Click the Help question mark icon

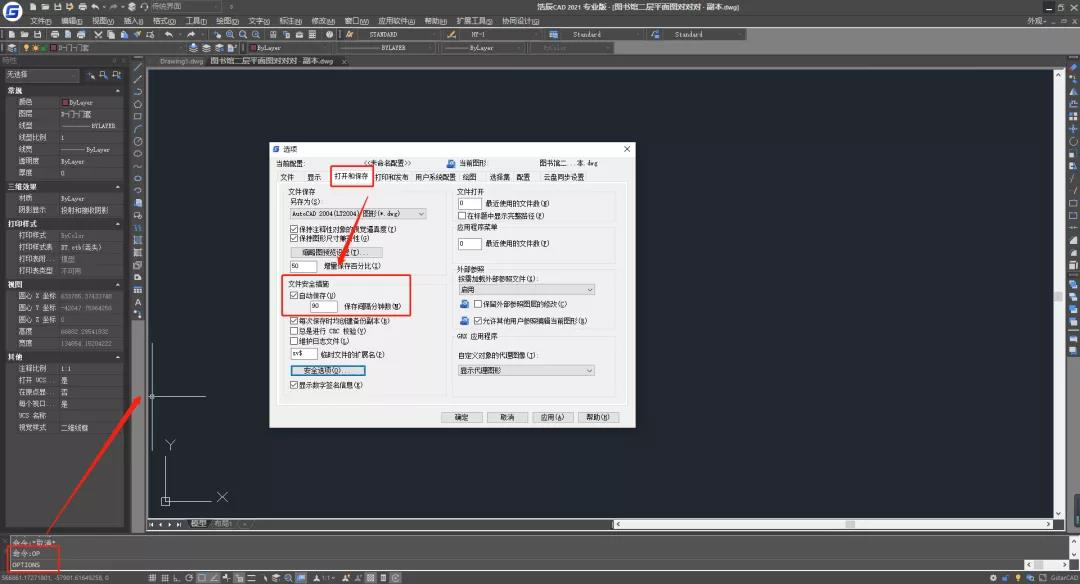click(329, 34)
